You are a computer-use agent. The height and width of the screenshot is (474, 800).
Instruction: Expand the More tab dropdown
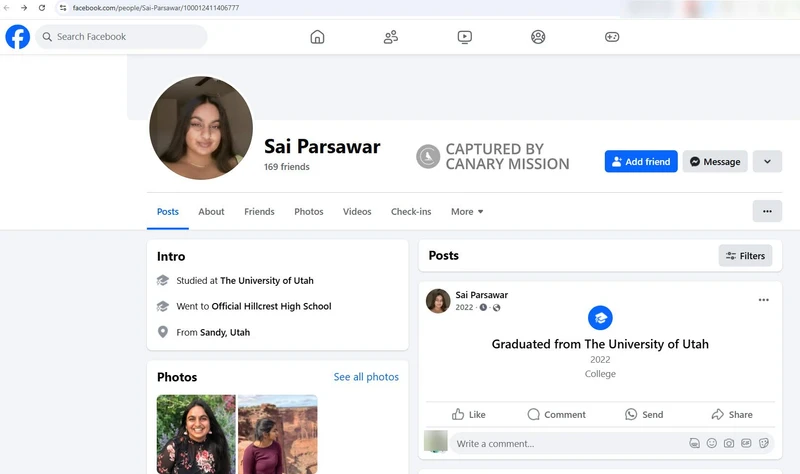point(467,211)
